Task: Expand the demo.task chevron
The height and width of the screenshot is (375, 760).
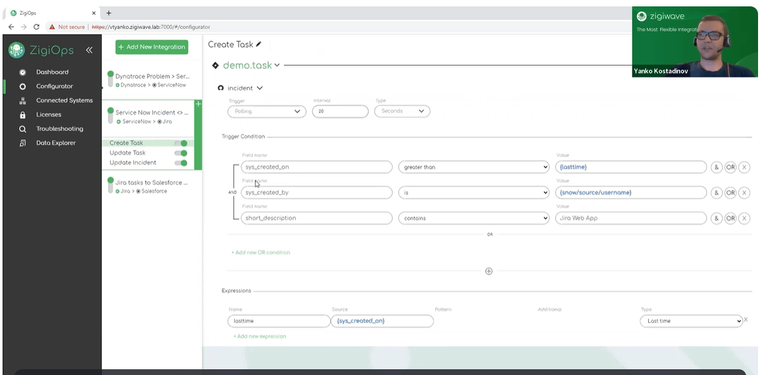Action: pos(277,65)
